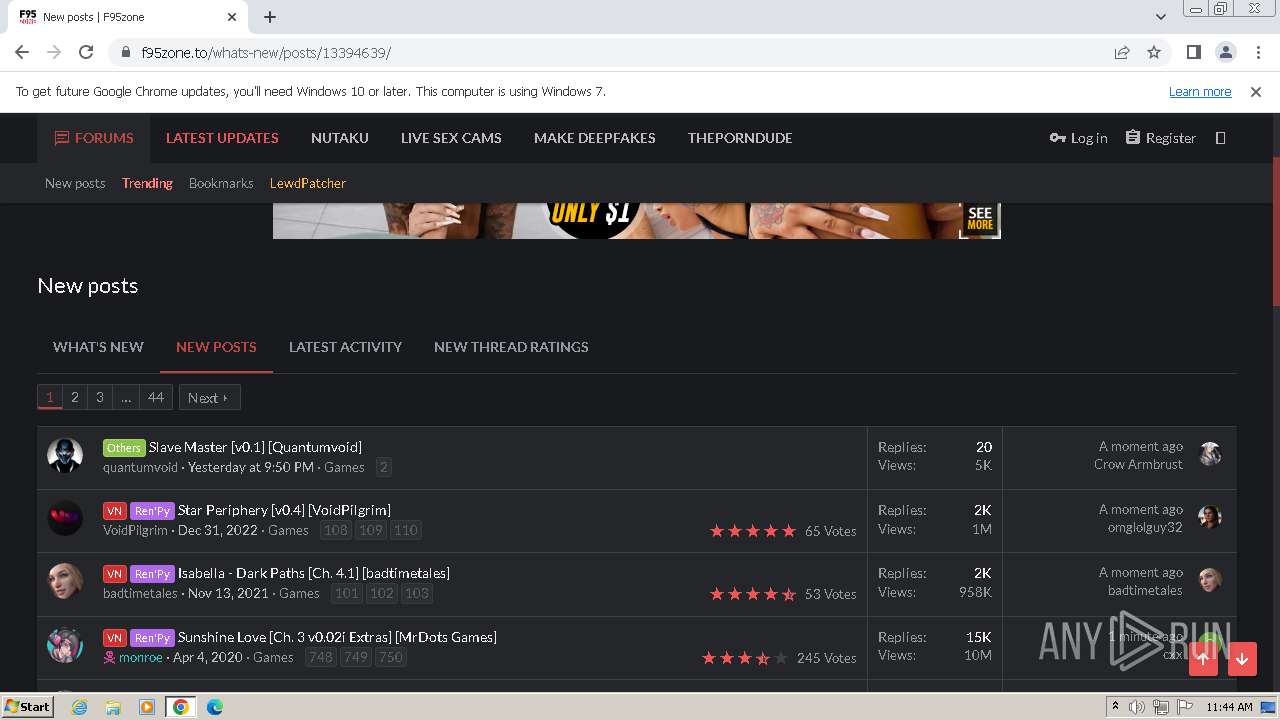The image size is (1280, 720).
Task: Open the Sunshine Love [Ch. 3] thread
Action: [x=337, y=637]
